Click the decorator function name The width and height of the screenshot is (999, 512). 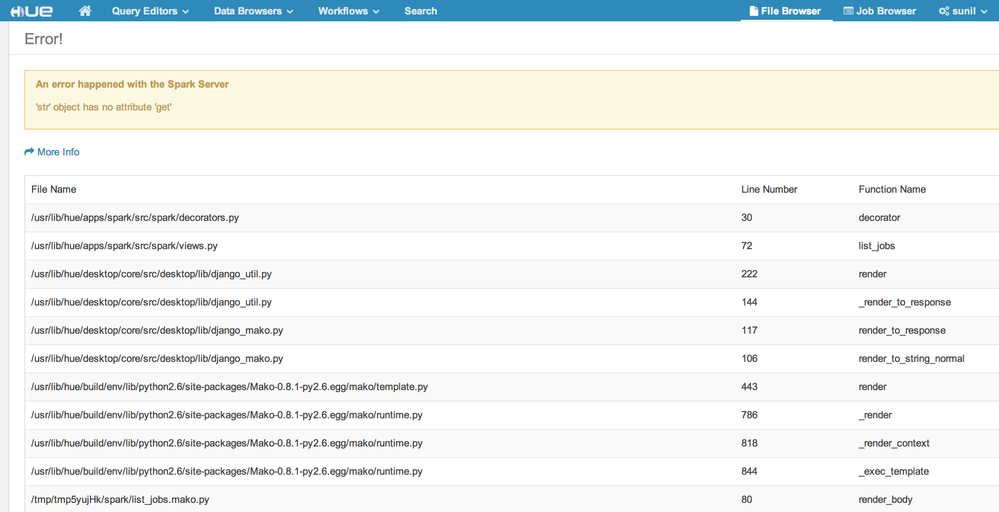point(879,218)
